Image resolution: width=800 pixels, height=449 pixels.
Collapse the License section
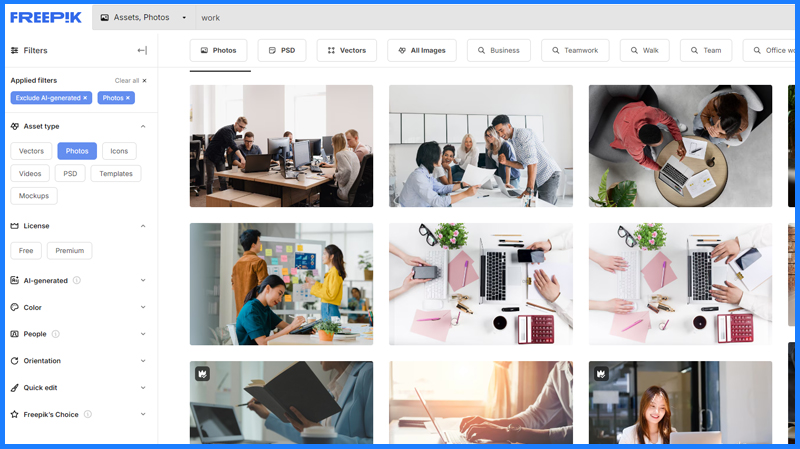coord(143,226)
